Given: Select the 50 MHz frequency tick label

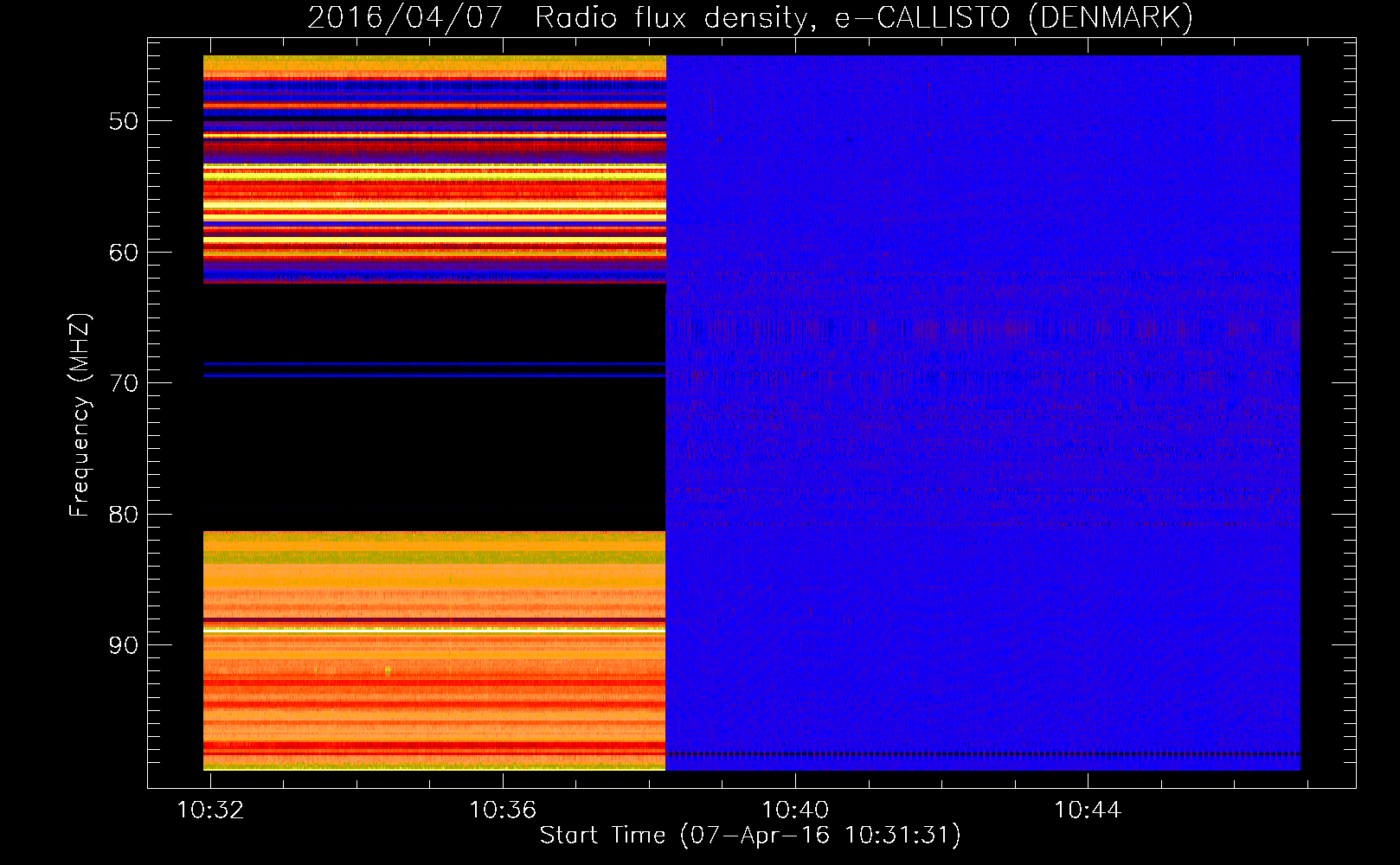Looking at the screenshot, I should click(x=124, y=121).
